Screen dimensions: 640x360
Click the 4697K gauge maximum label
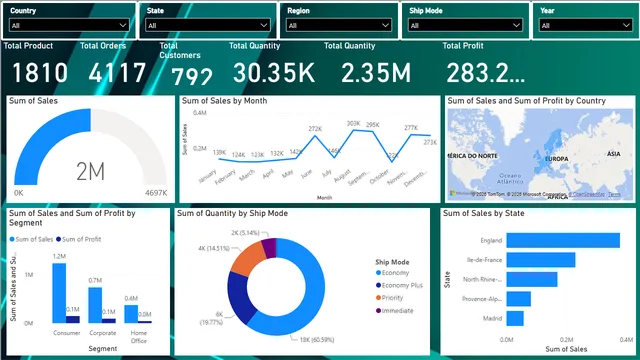(x=156, y=193)
